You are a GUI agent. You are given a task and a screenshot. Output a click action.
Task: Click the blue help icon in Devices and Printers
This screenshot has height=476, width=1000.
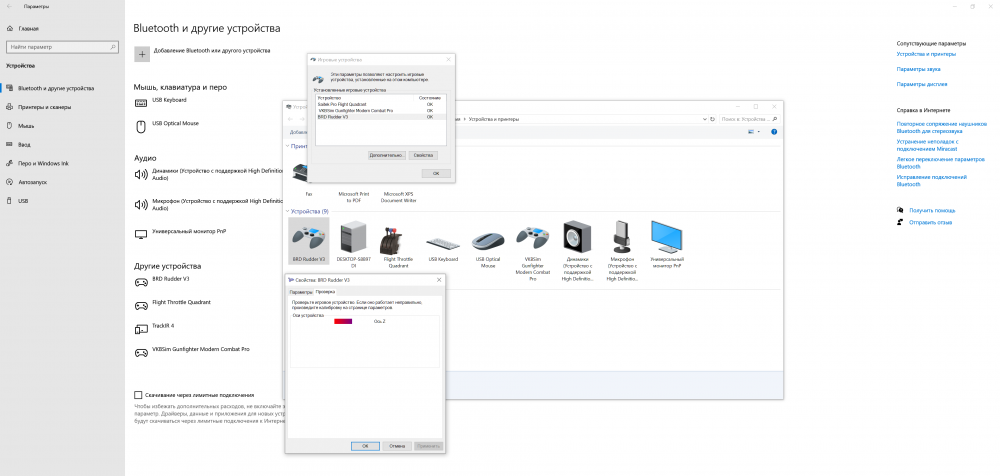(x=774, y=132)
